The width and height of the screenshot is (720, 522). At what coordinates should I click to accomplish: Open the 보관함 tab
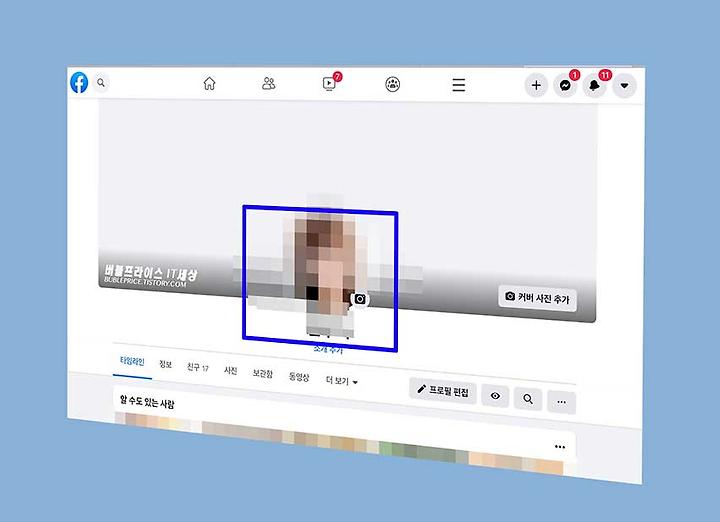[263, 374]
